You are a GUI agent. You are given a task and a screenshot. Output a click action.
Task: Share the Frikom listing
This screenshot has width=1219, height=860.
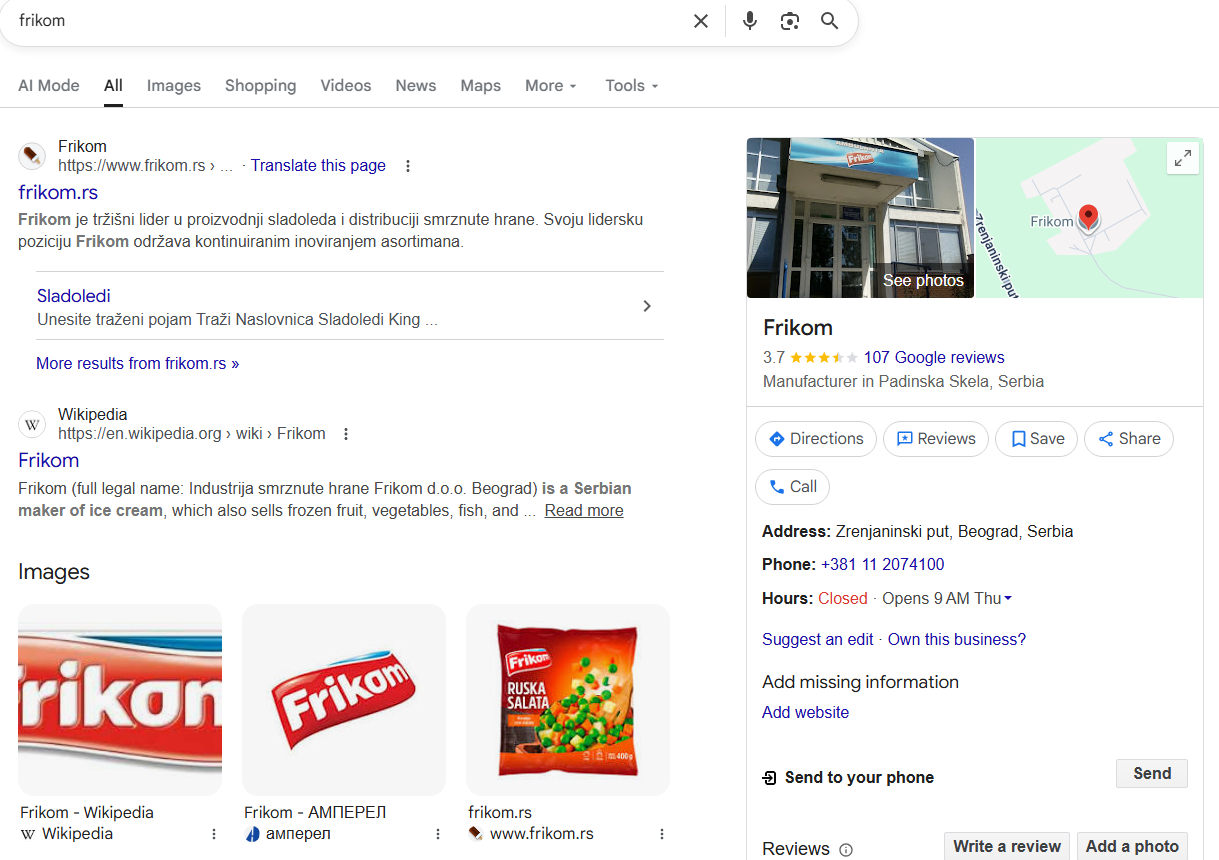[x=1129, y=439]
